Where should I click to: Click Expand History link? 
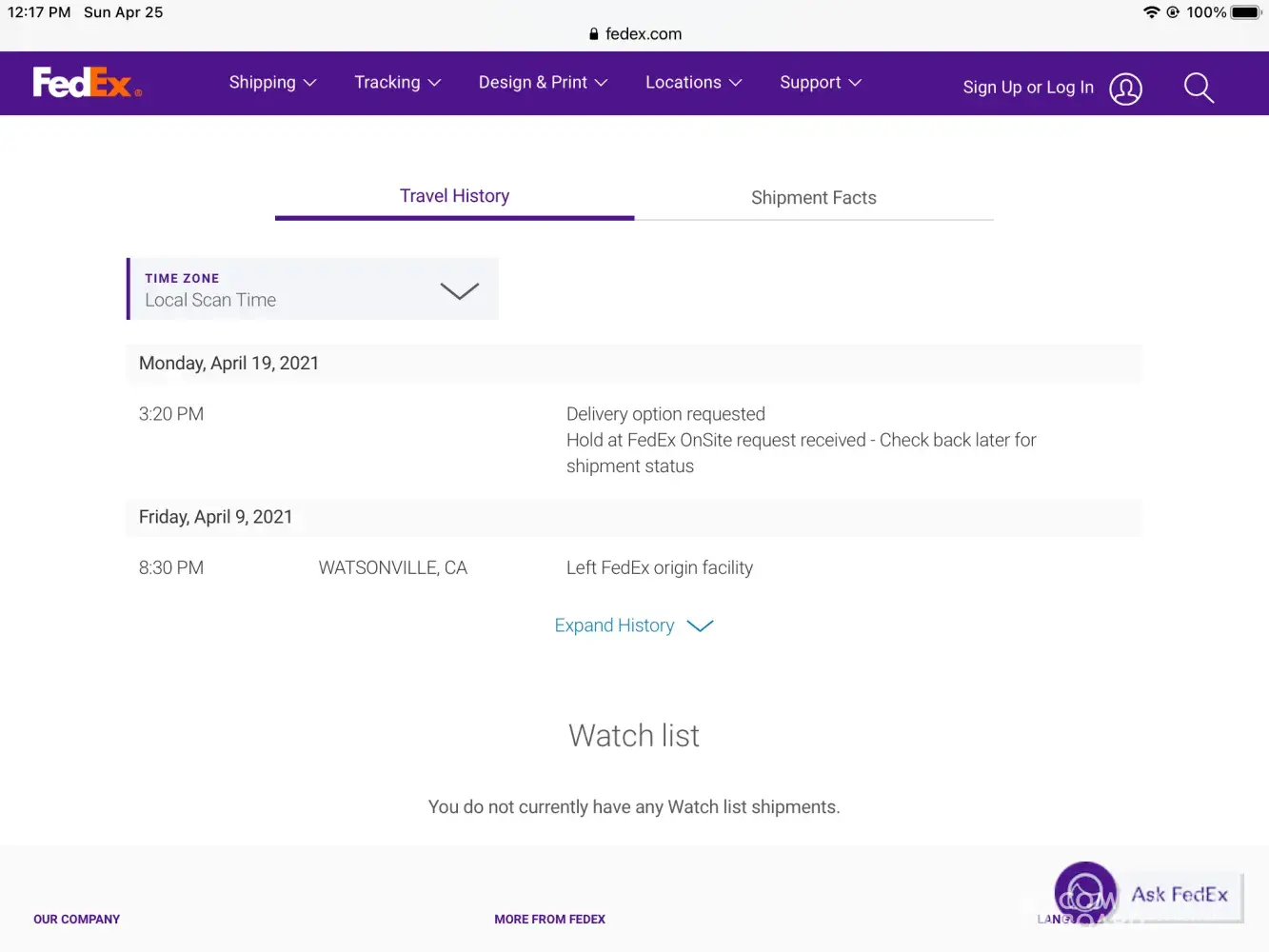point(633,625)
